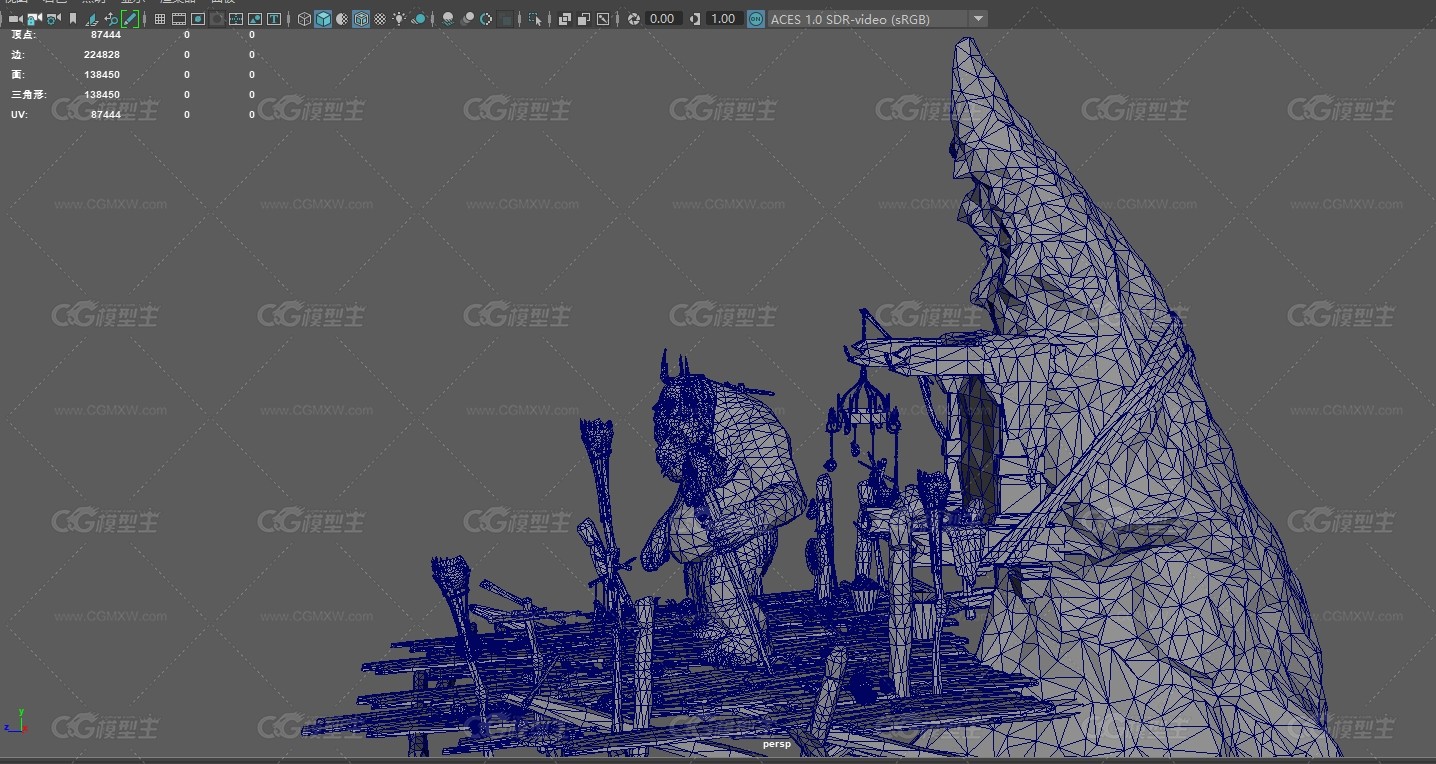Click the 87444 value in the 顶点 row
1436x764 pixels.
point(105,34)
